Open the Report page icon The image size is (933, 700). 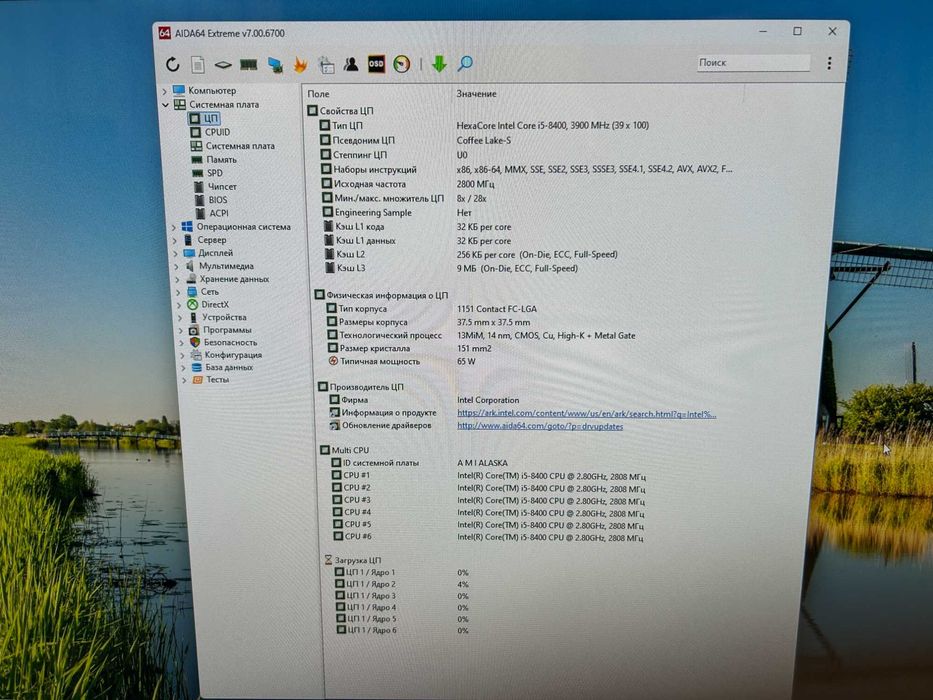[198, 64]
